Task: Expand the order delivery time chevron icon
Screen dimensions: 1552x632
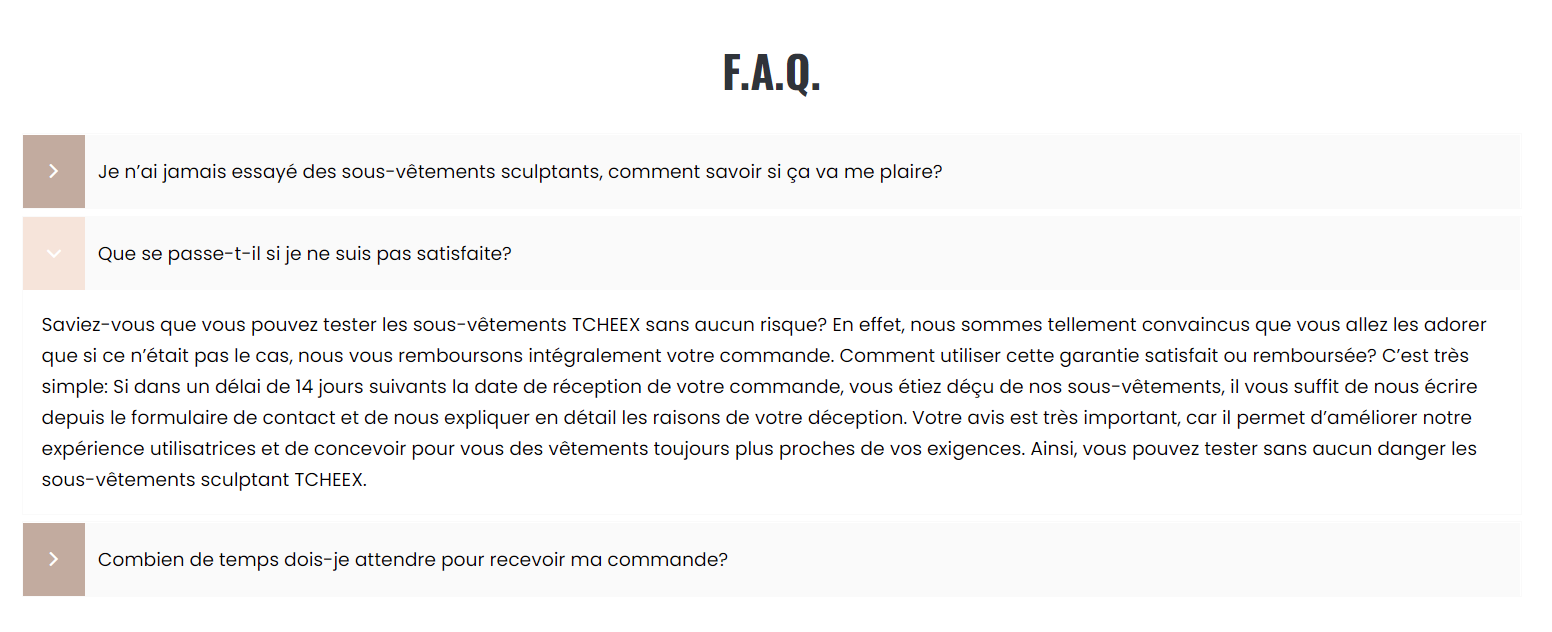Action: (54, 560)
